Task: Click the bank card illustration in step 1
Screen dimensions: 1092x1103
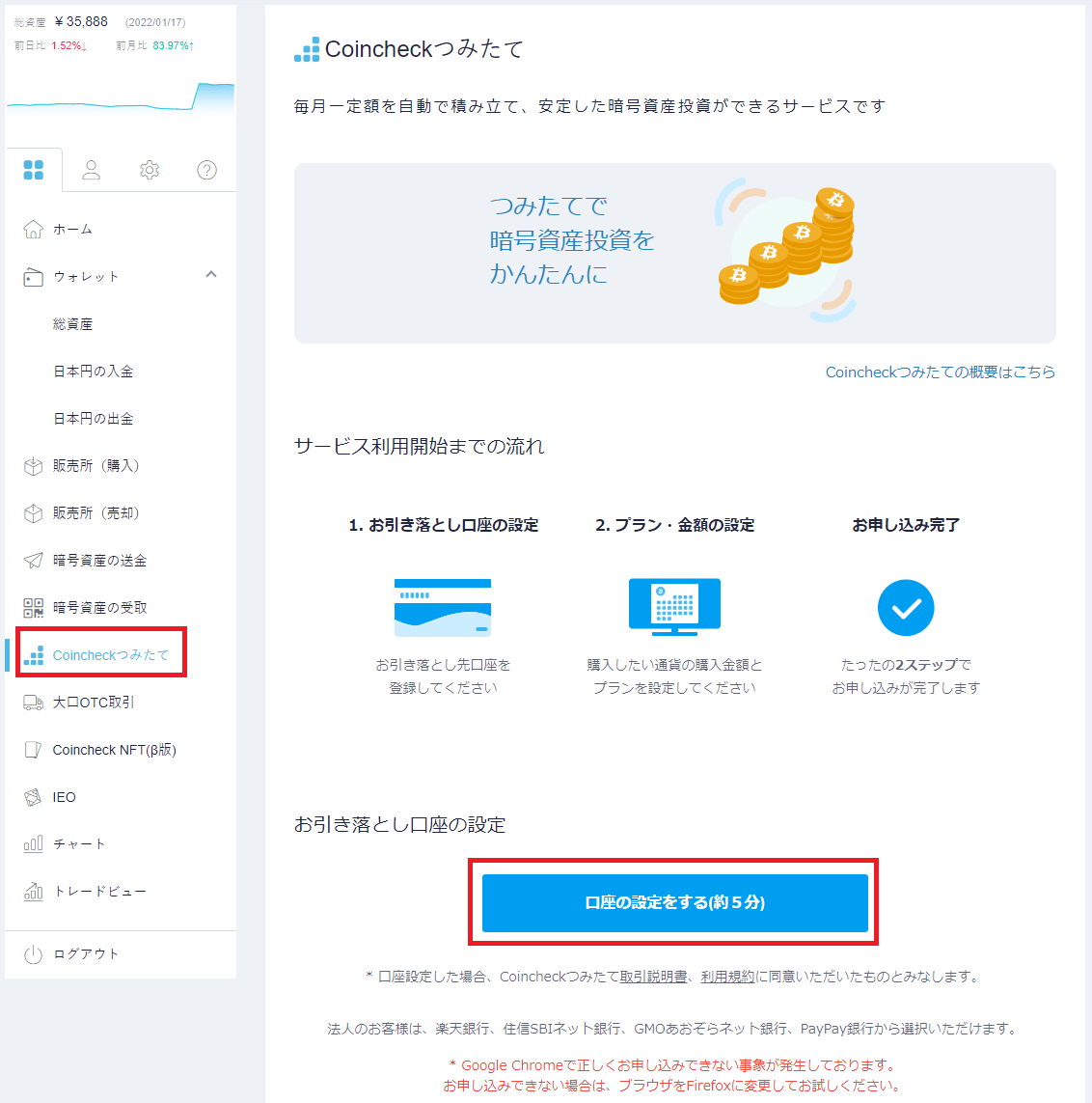Action: point(443,608)
